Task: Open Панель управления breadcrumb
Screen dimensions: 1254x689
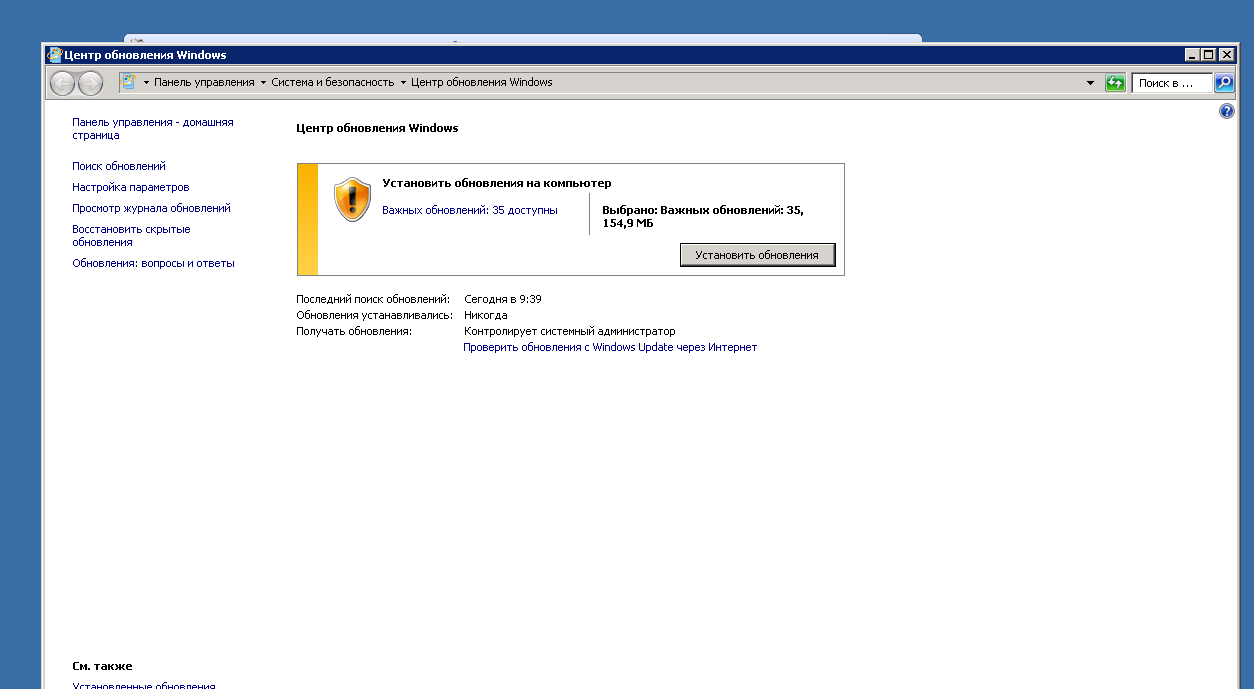Action: [x=204, y=83]
